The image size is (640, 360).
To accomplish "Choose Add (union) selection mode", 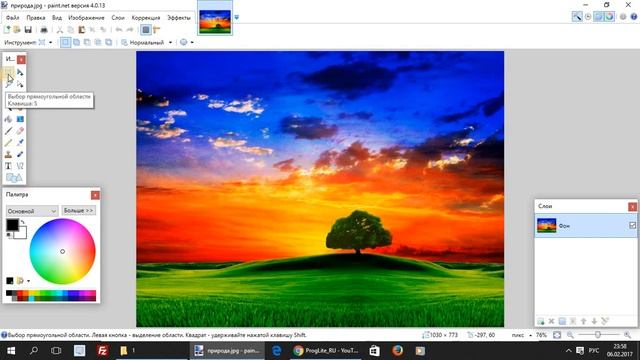I will pyautogui.click(x=76, y=42).
